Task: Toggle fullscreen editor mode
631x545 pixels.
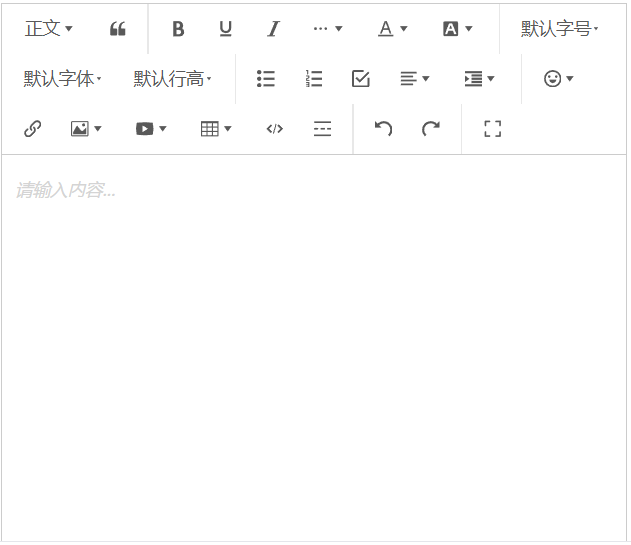Action: pyautogui.click(x=493, y=129)
